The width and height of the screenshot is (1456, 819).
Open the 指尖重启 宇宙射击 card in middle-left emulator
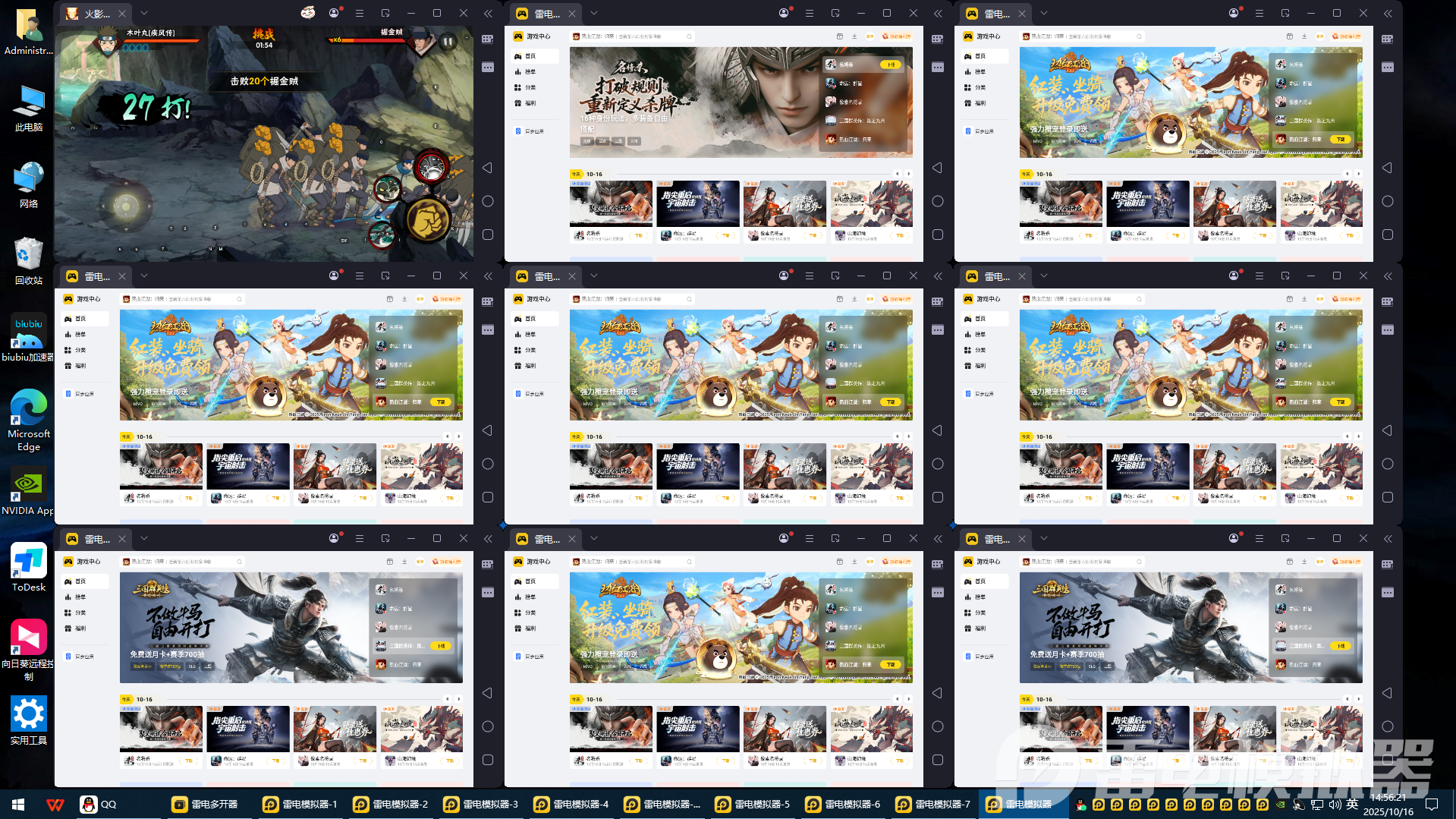coord(248,474)
